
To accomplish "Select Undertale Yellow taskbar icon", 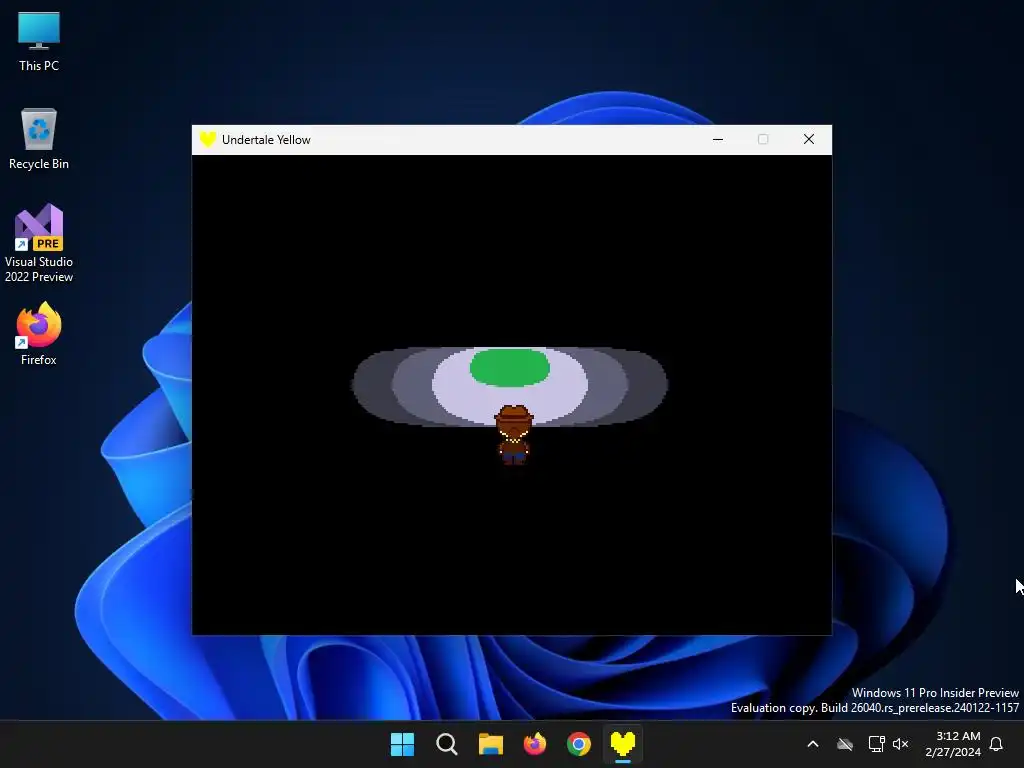I will point(622,744).
